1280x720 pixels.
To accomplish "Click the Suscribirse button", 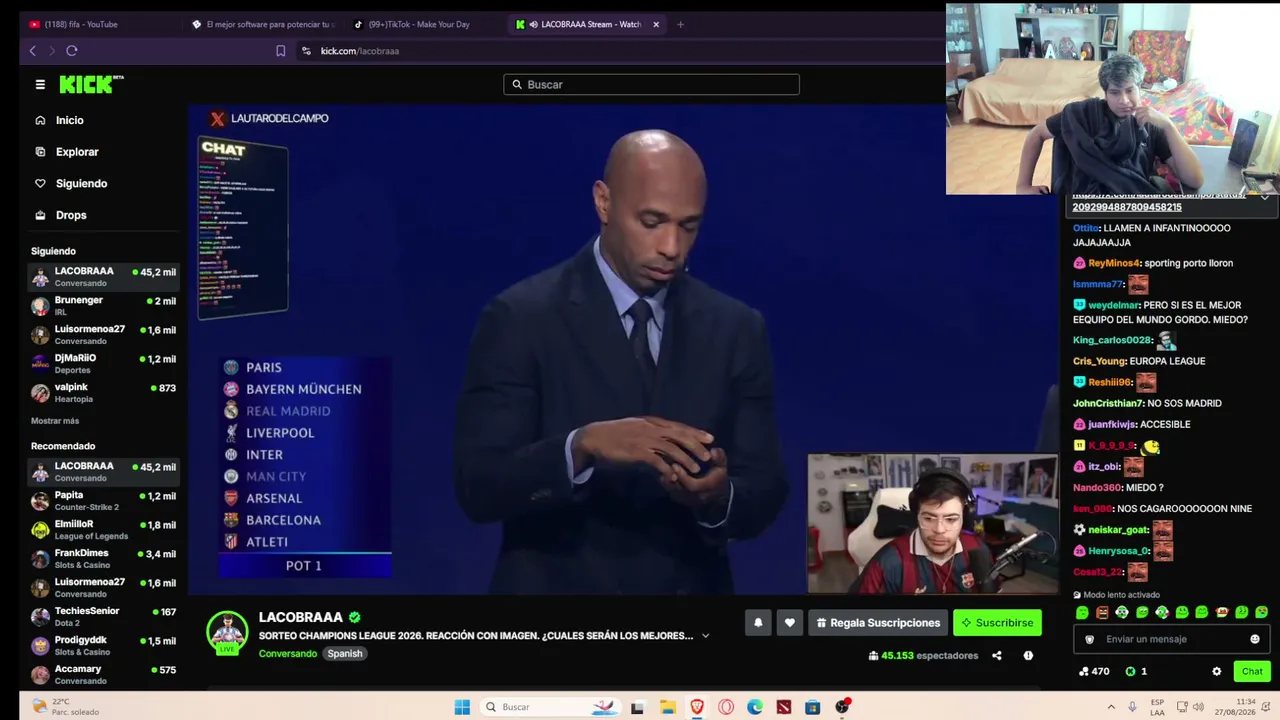I will 997,623.
